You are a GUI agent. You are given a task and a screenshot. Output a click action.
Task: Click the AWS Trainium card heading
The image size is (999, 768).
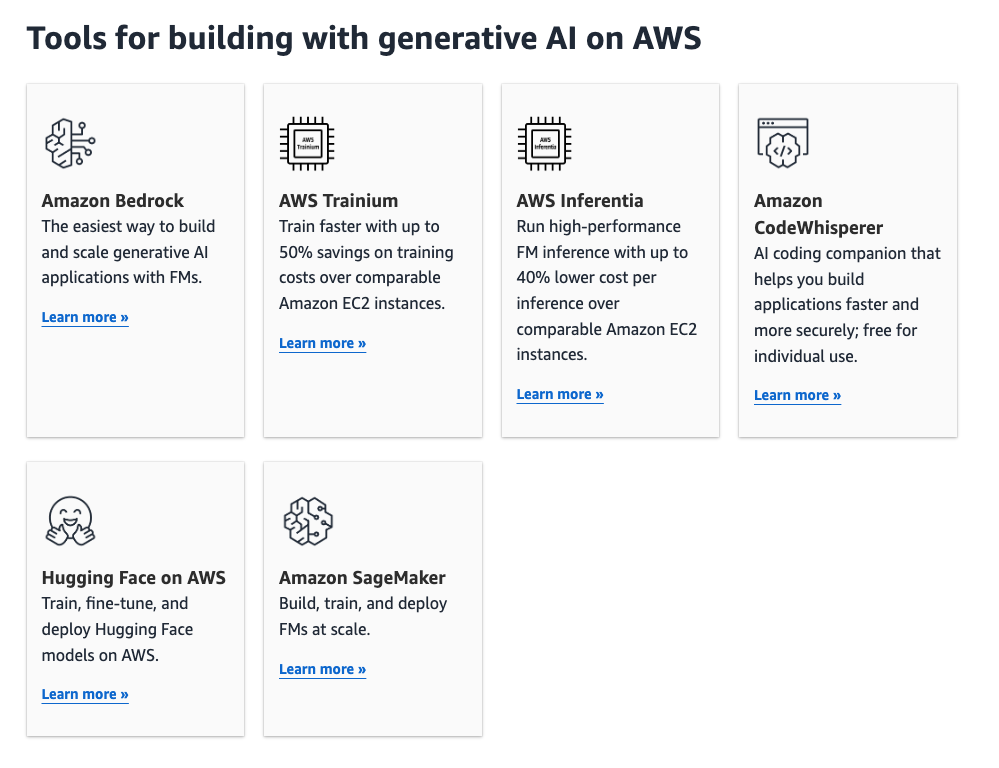[x=338, y=200]
